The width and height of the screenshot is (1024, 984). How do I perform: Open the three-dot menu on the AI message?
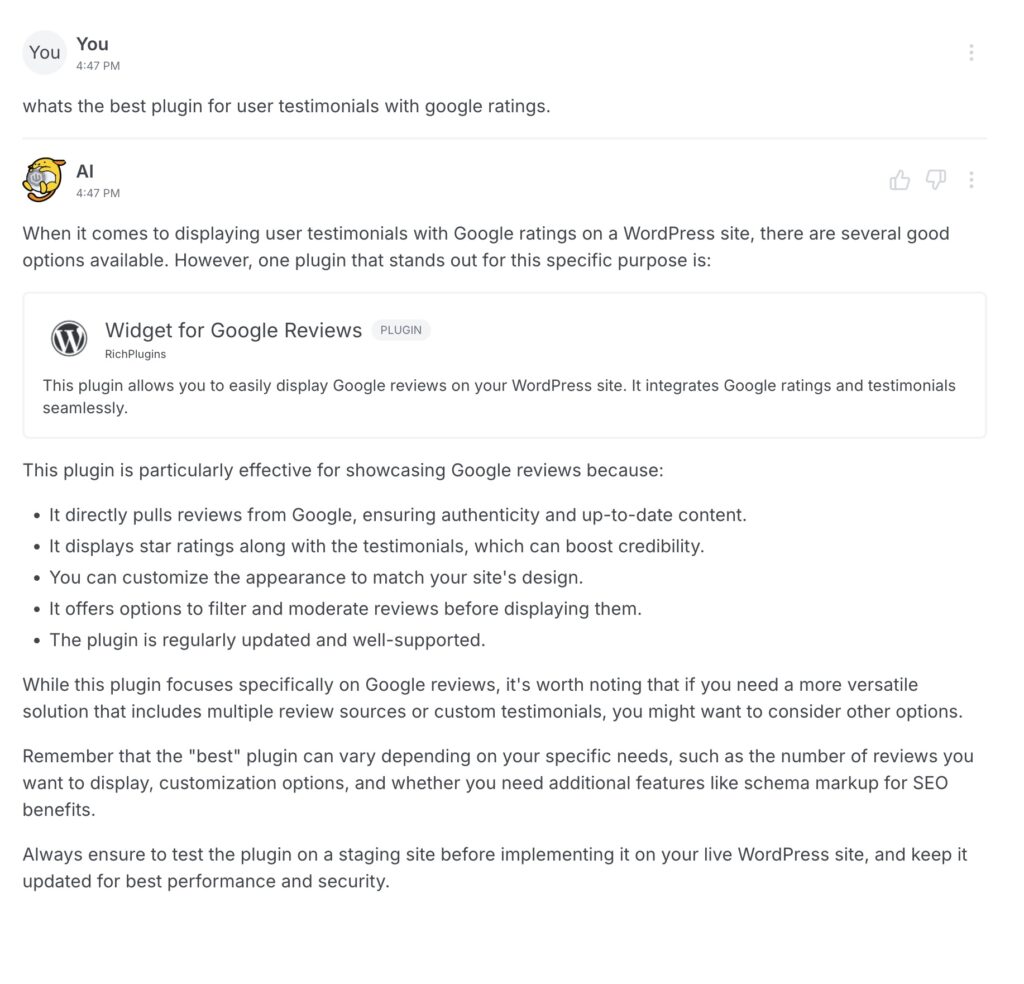tap(971, 180)
